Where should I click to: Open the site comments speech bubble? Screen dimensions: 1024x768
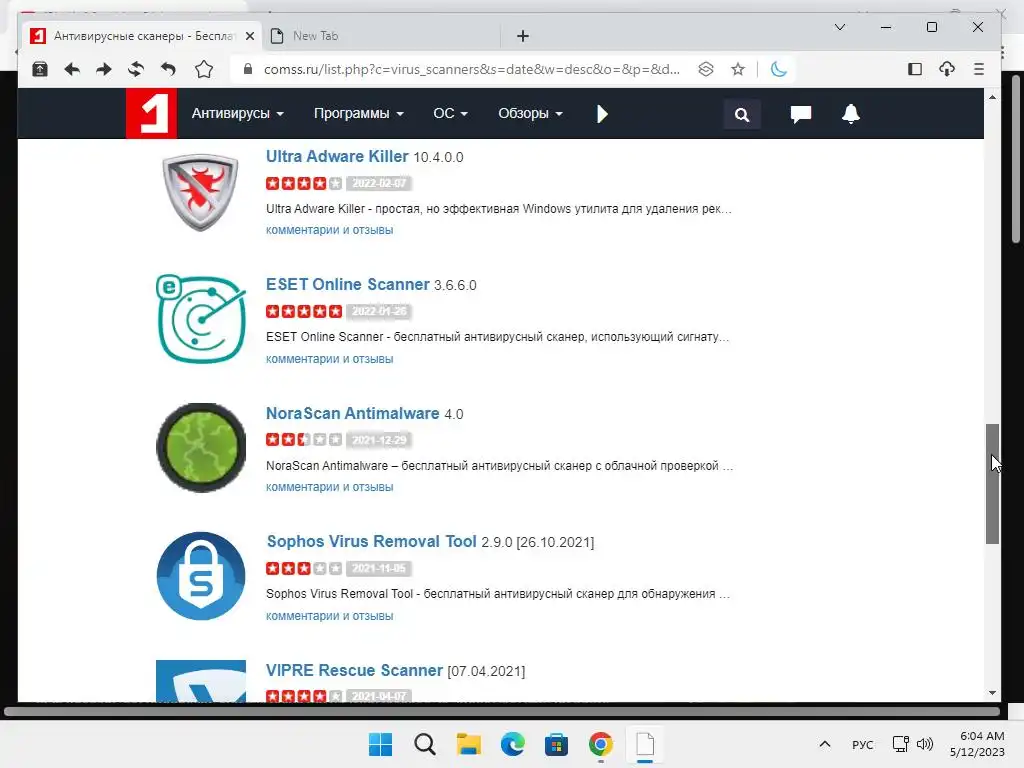tap(801, 114)
